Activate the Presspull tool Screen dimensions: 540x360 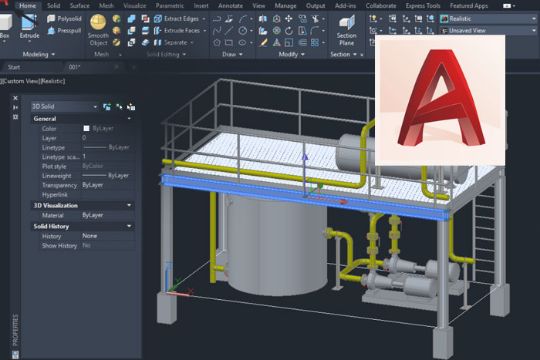point(64,31)
